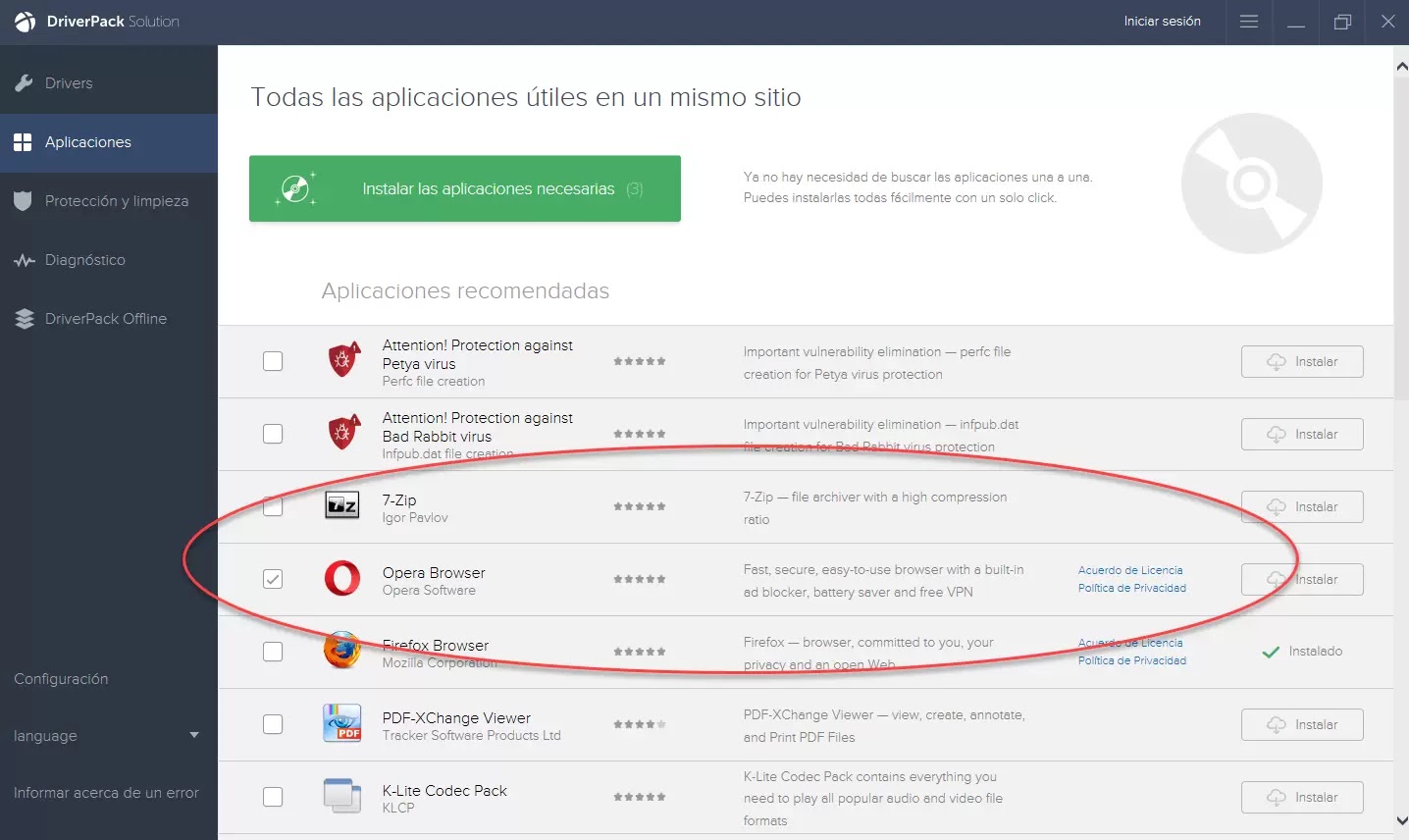Image resolution: width=1409 pixels, height=840 pixels.
Task: Open Opera's Política de Privacidad link
Action: tap(1132, 588)
